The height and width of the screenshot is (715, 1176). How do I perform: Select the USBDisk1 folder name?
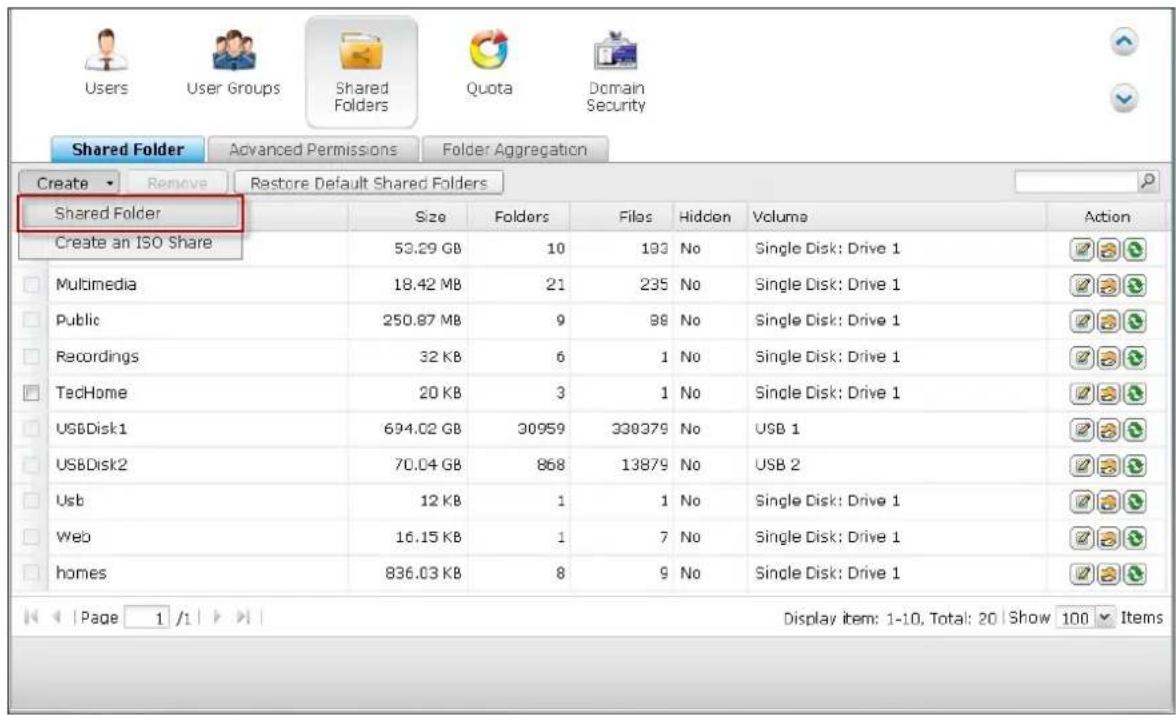[x=92, y=428]
